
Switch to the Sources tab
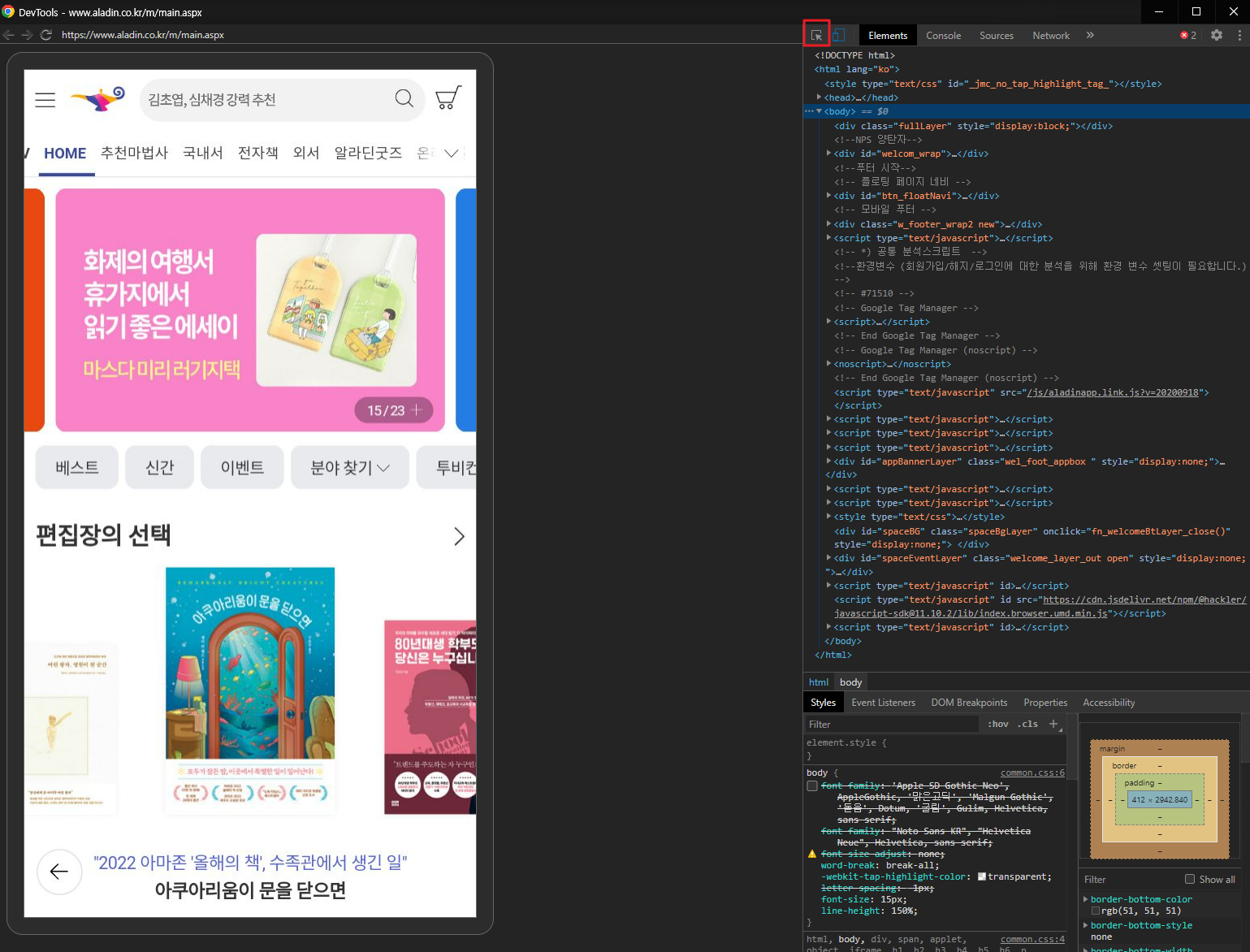tap(997, 35)
